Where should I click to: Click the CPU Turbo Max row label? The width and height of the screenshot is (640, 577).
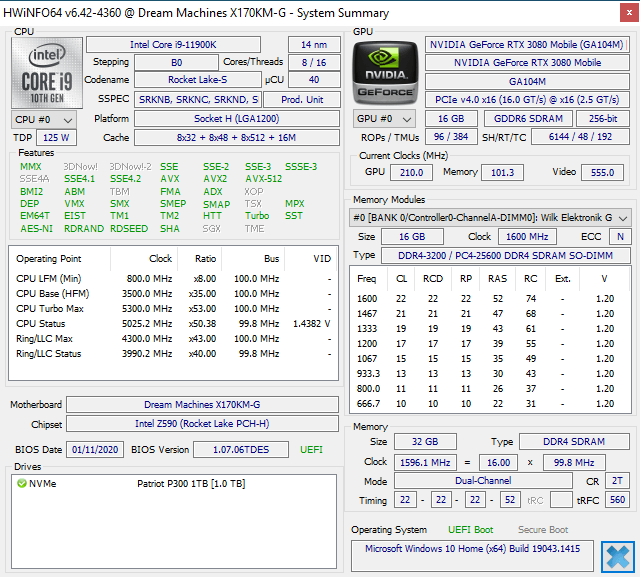point(50,308)
